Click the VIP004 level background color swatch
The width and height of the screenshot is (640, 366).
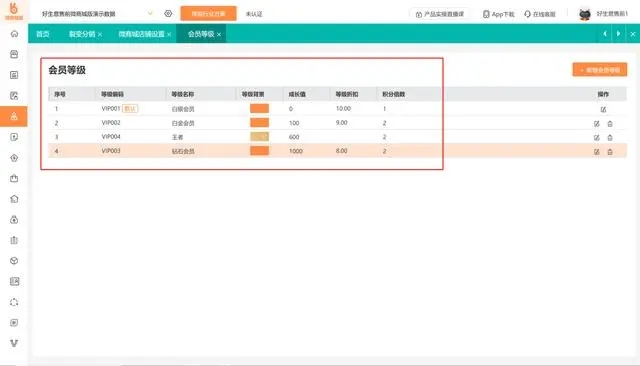(x=259, y=137)
